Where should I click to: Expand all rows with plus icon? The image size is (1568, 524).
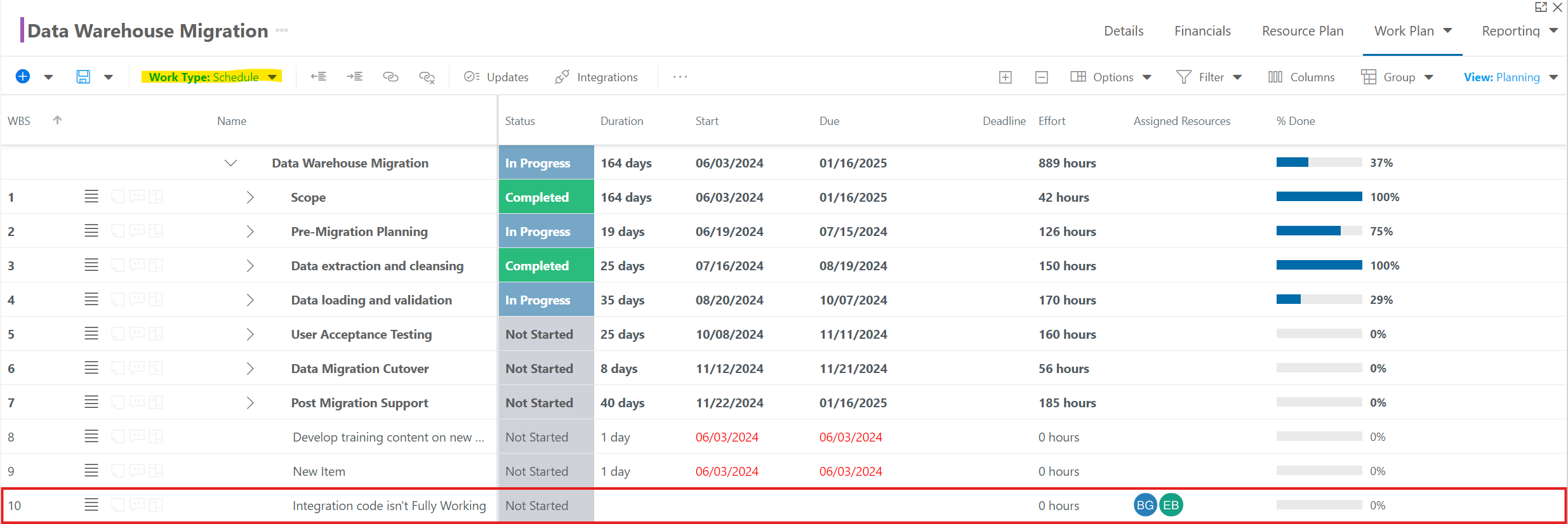point(1006,77)
